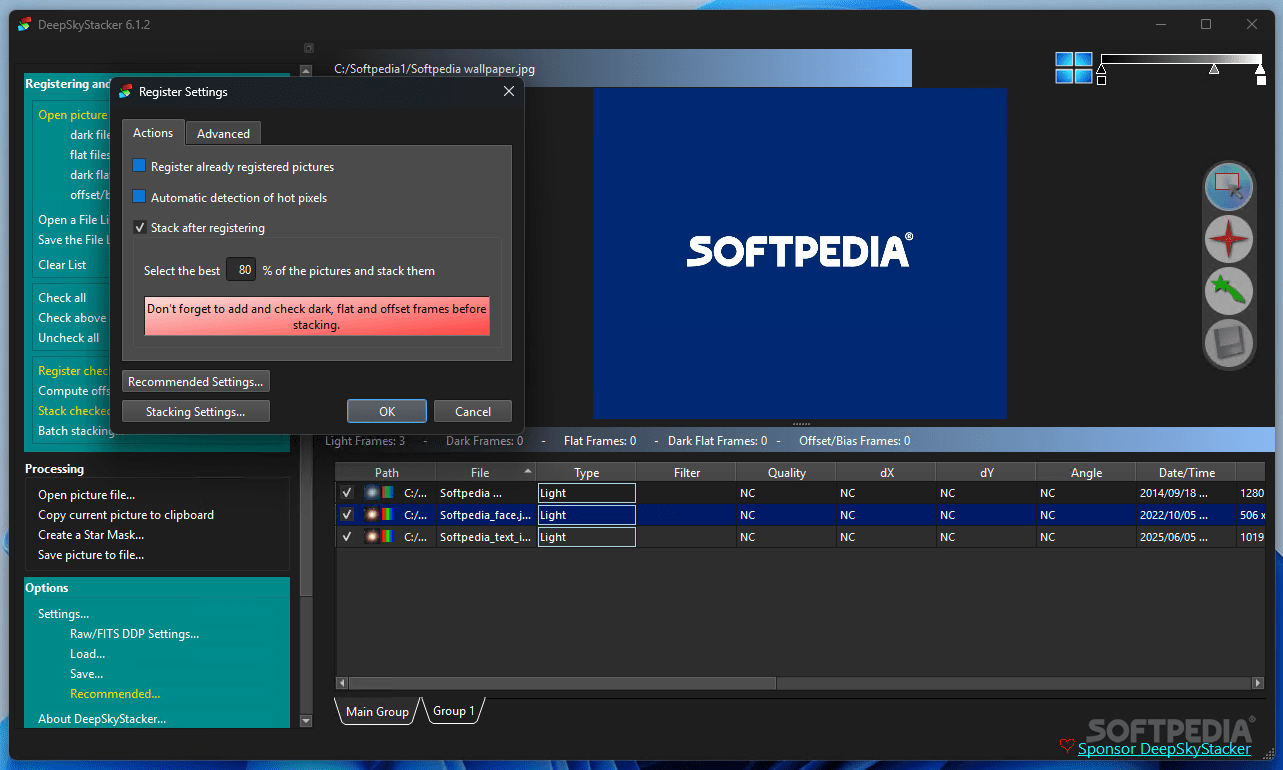Click Uncheck all in the left panel
Viewport: 1283px width, 770px height.
point(69,338)
